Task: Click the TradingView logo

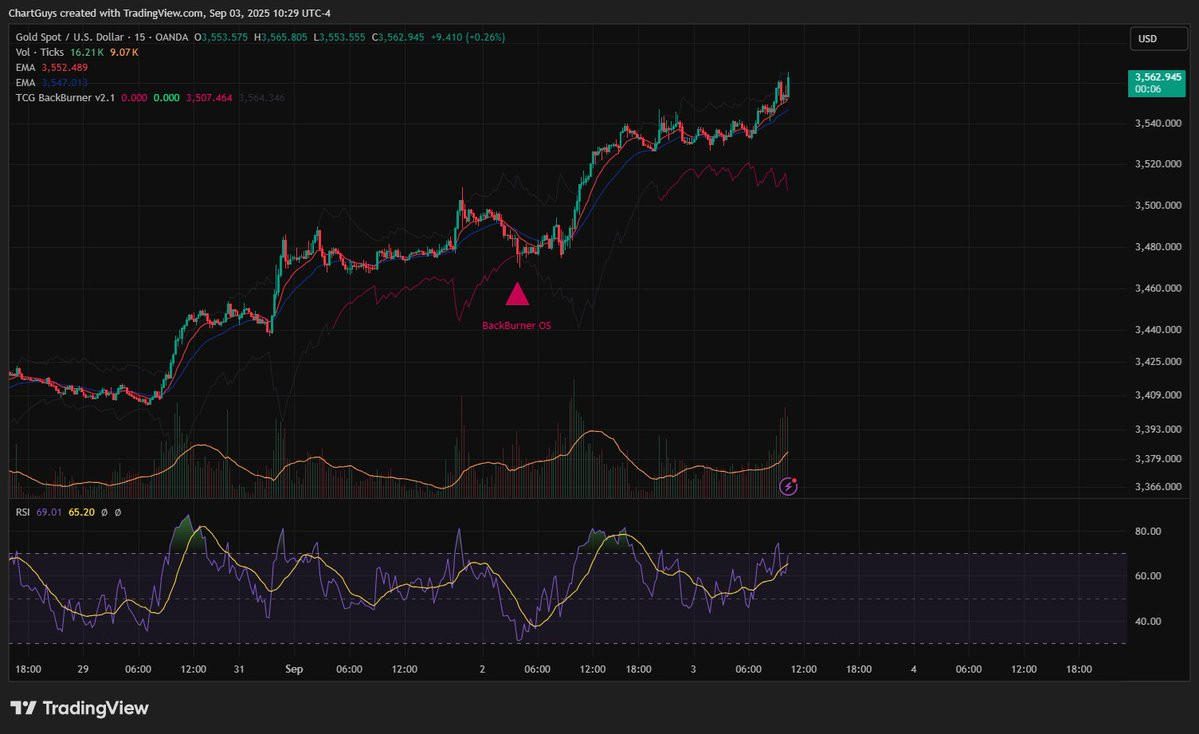Action: coord(80,708)
